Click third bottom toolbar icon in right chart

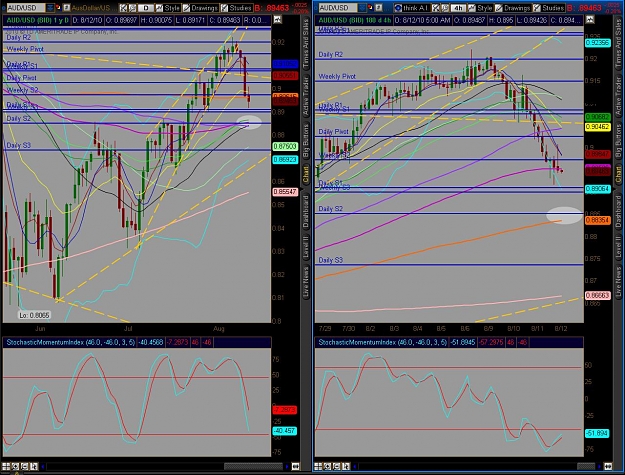pos(337,466)
